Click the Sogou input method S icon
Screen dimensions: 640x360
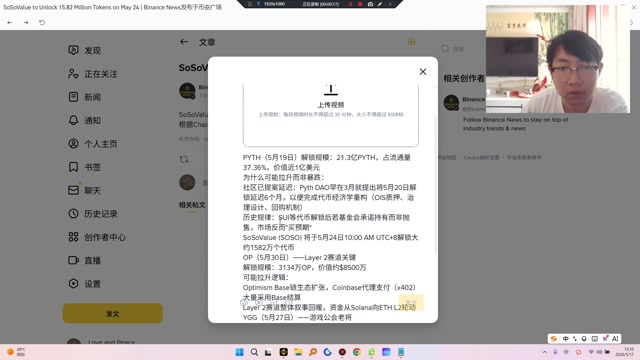(554, 338)
